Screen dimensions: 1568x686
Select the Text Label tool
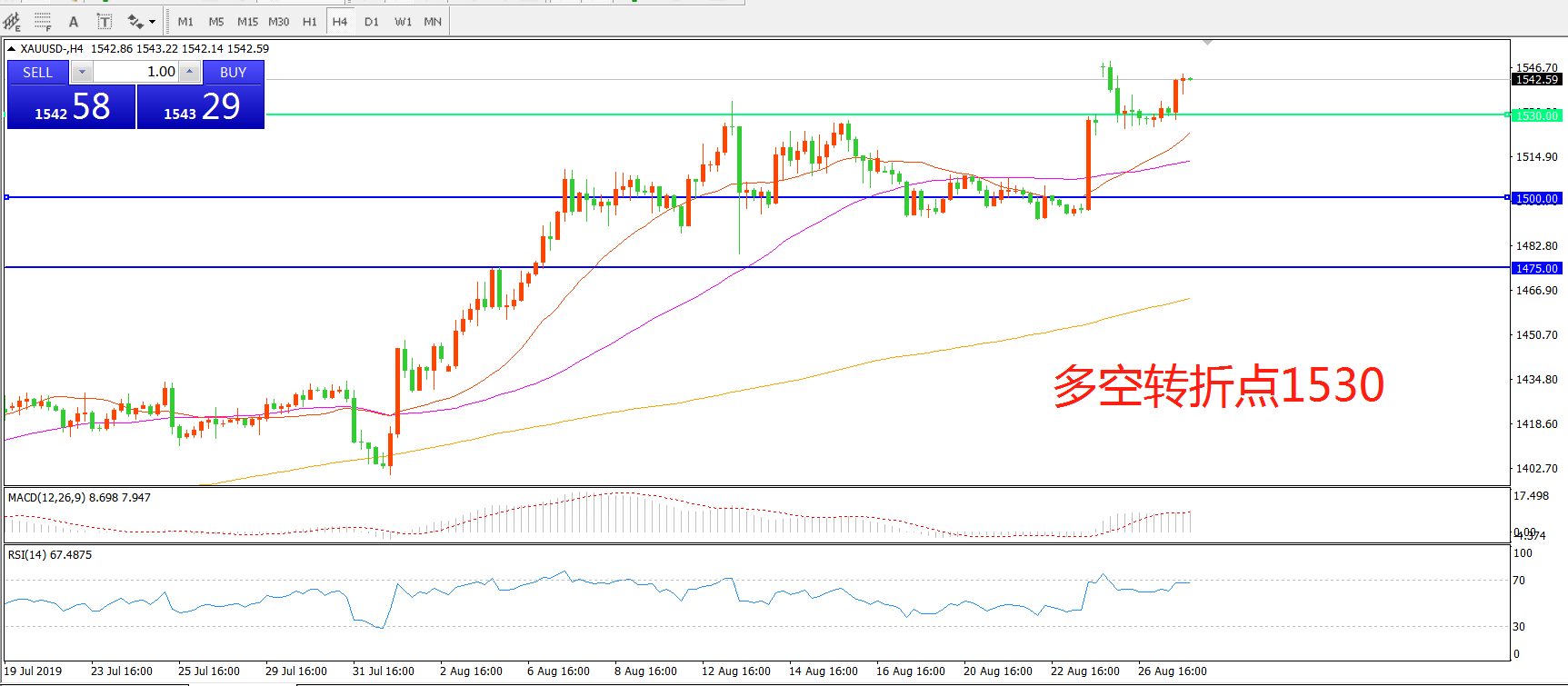pyautogui.click(x=105, y=21)
